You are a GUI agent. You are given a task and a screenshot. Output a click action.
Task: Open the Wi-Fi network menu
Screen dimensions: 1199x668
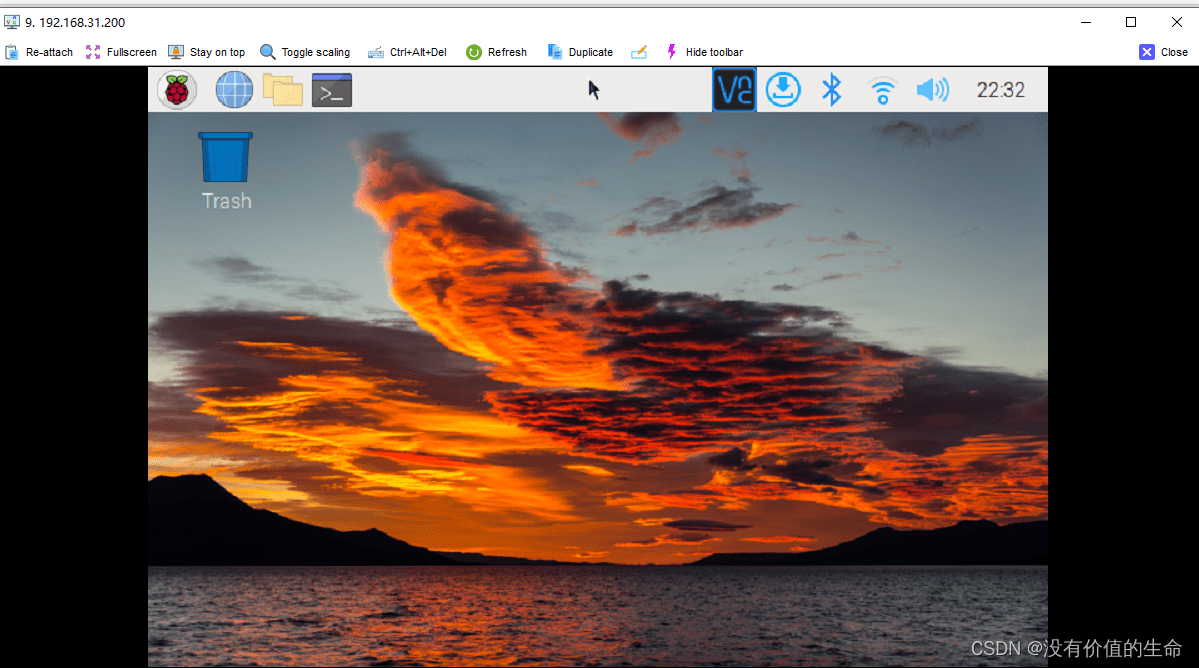(x=882, y=91)
